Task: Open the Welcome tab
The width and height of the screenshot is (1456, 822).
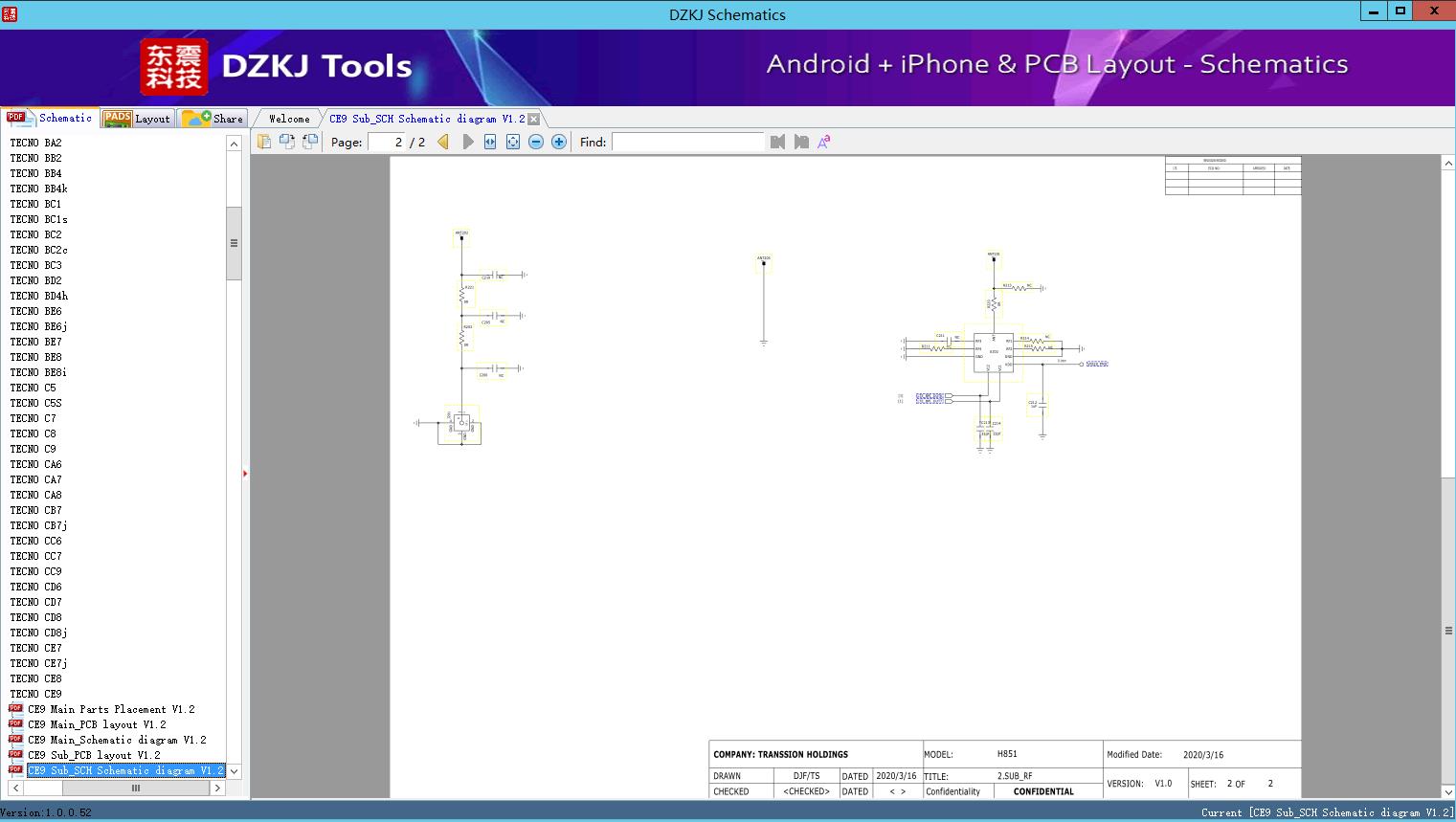Action: [287, 118]
